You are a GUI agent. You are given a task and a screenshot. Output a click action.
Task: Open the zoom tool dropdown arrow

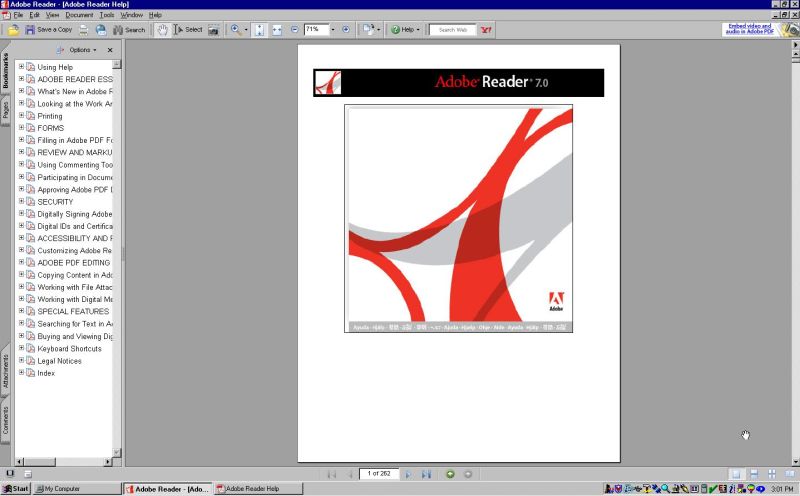(246, 30)
